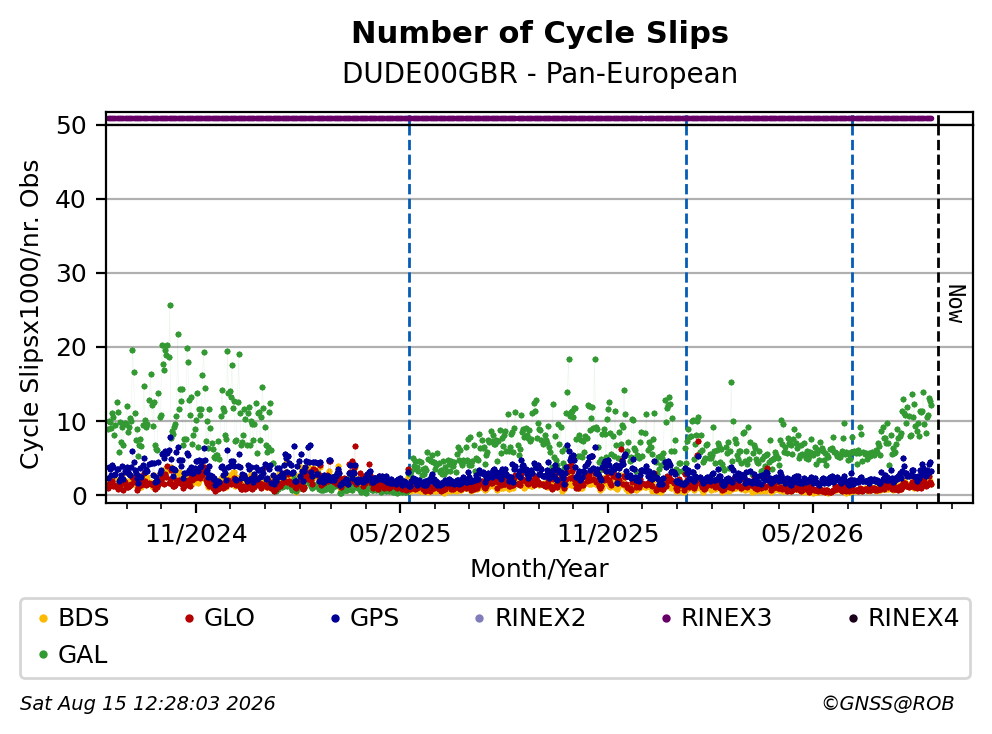Click the green GAL legend marker dot
Screen dimensions: 992x734
click(x=44, y=655)
